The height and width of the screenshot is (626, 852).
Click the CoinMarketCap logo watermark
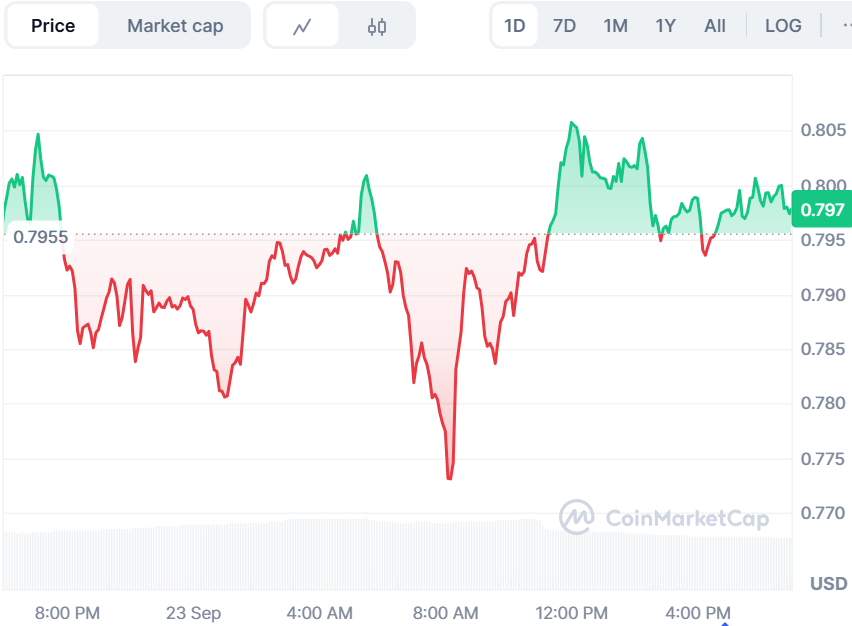point(664,518)
